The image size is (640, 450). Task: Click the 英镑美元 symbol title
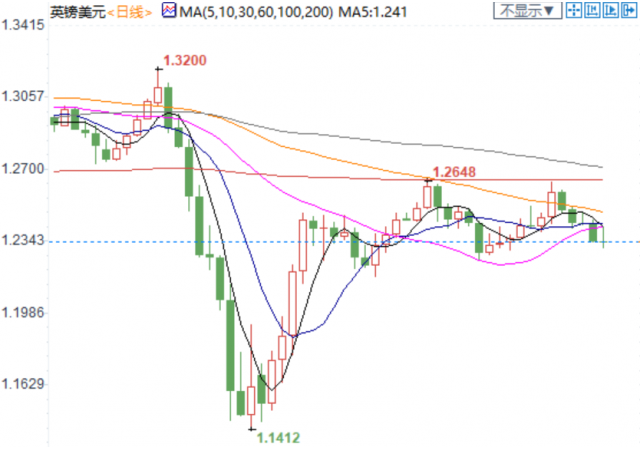pyautogui.click(x=78, y=13)
